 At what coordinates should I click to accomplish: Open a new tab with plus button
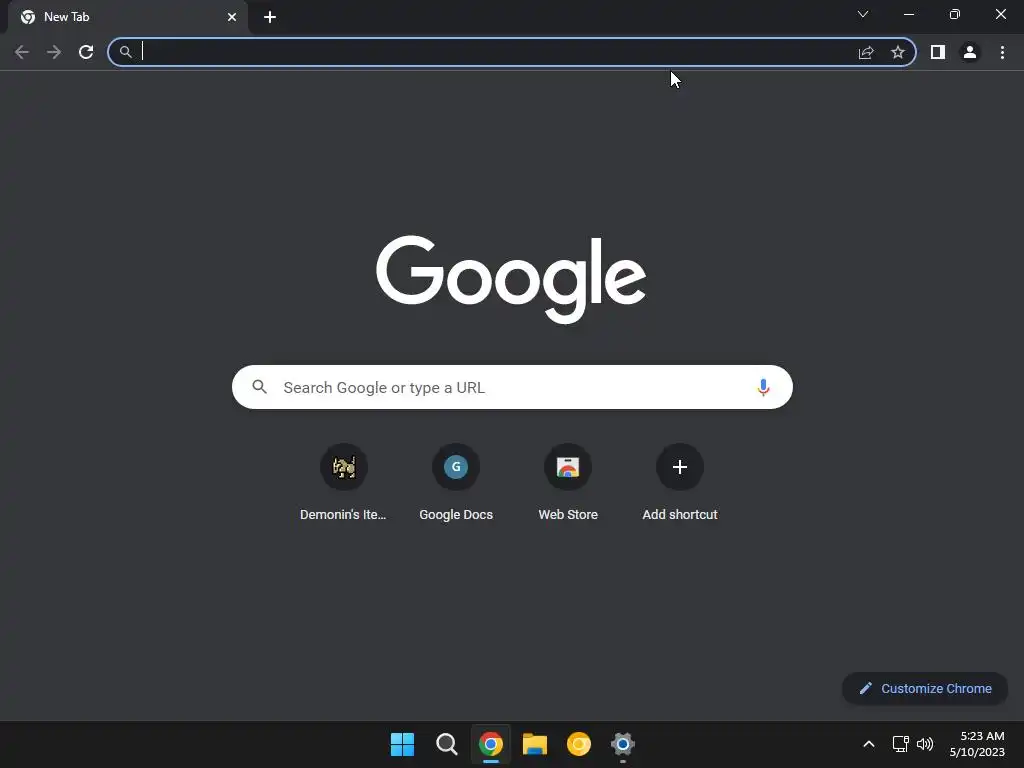pos(270,17)
